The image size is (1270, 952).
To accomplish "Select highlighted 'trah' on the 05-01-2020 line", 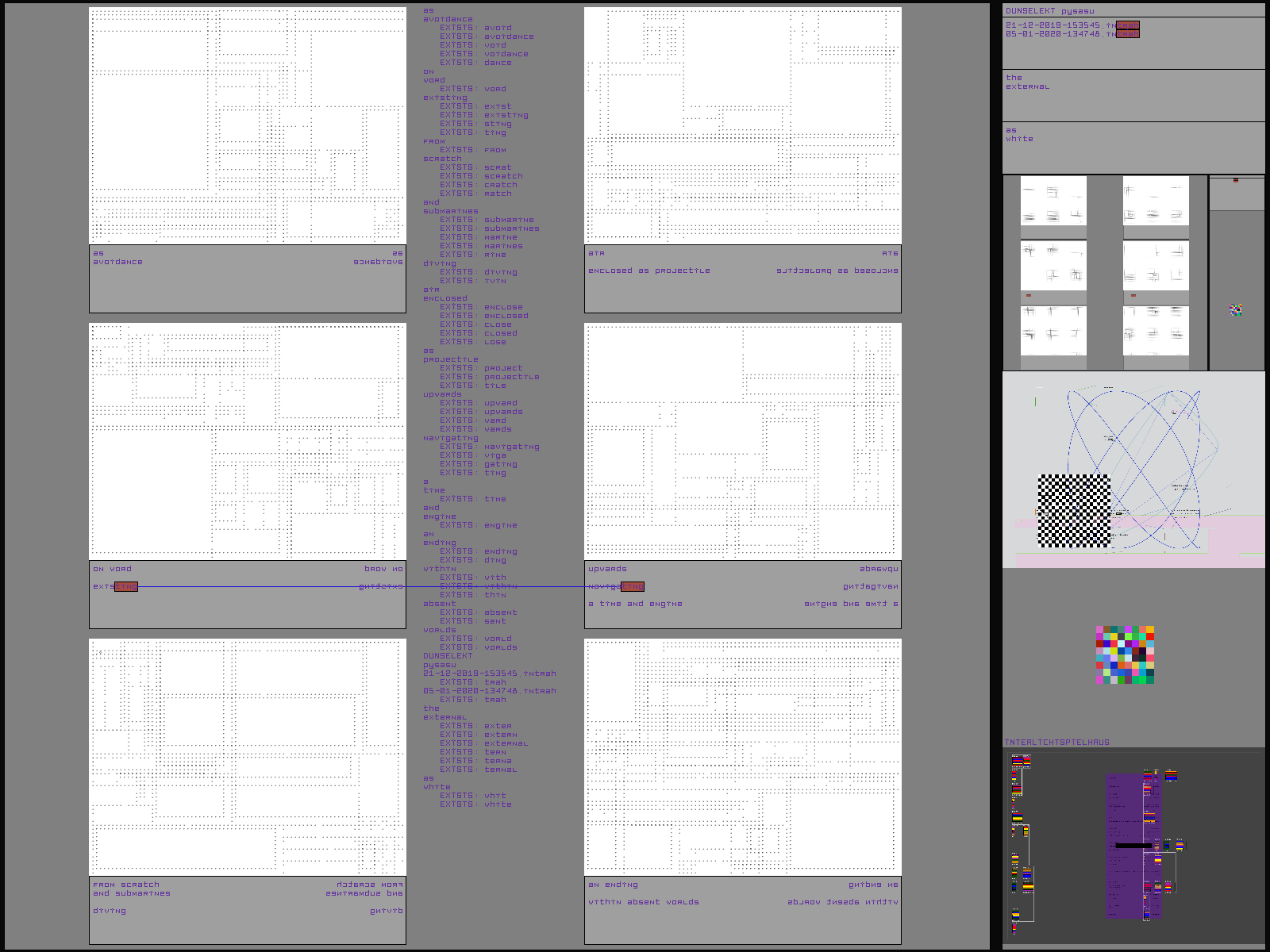I will coord(1128,34).
